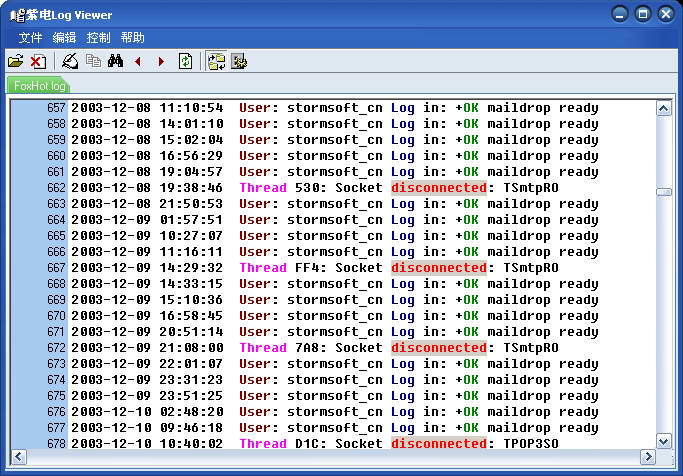Click timestamp 2003-12-08 14:01:10

click(x=147, y=124)
